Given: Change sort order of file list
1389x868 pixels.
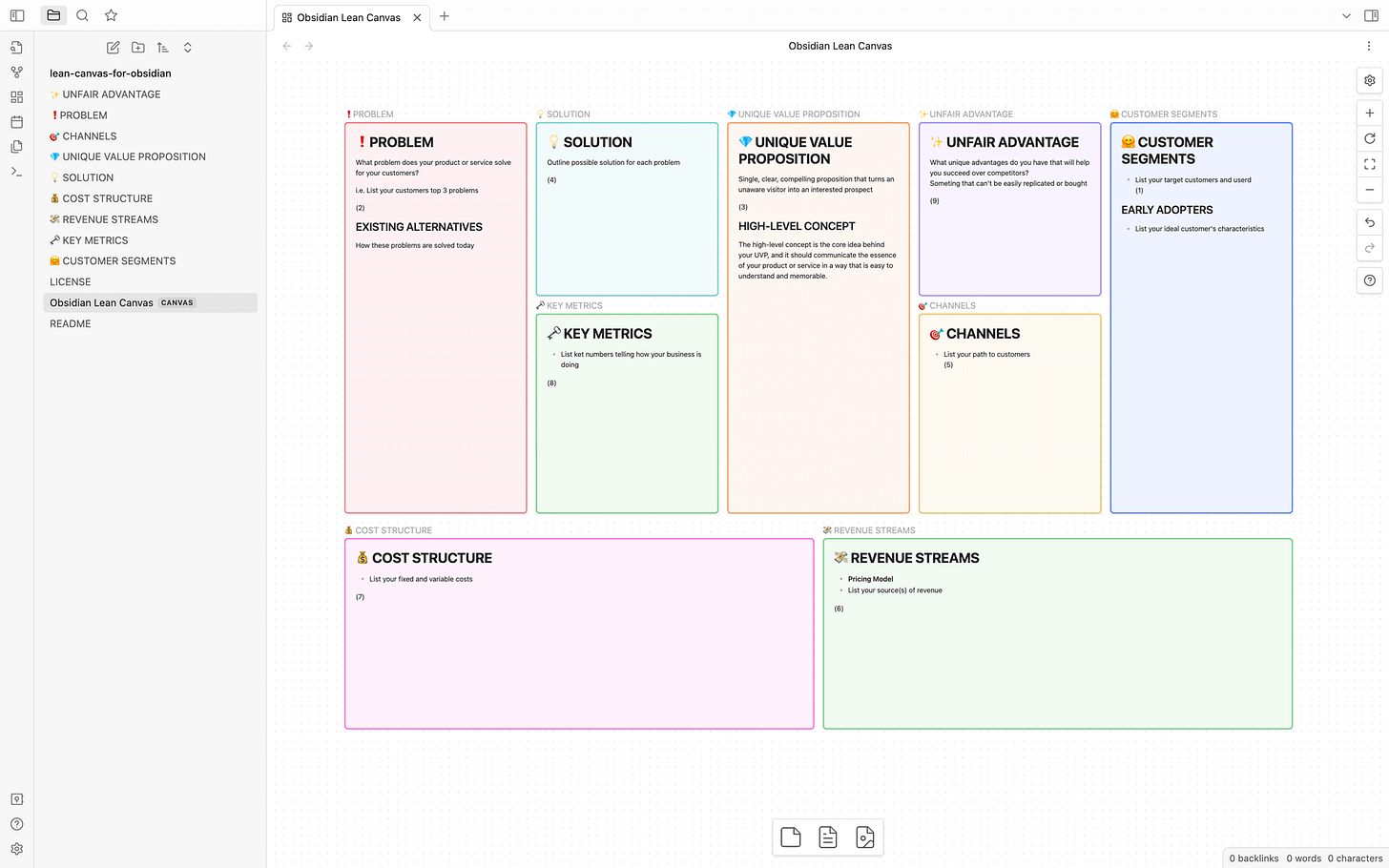Looking at the screenshot, I should pyautogui.click(x=162, y=47).
